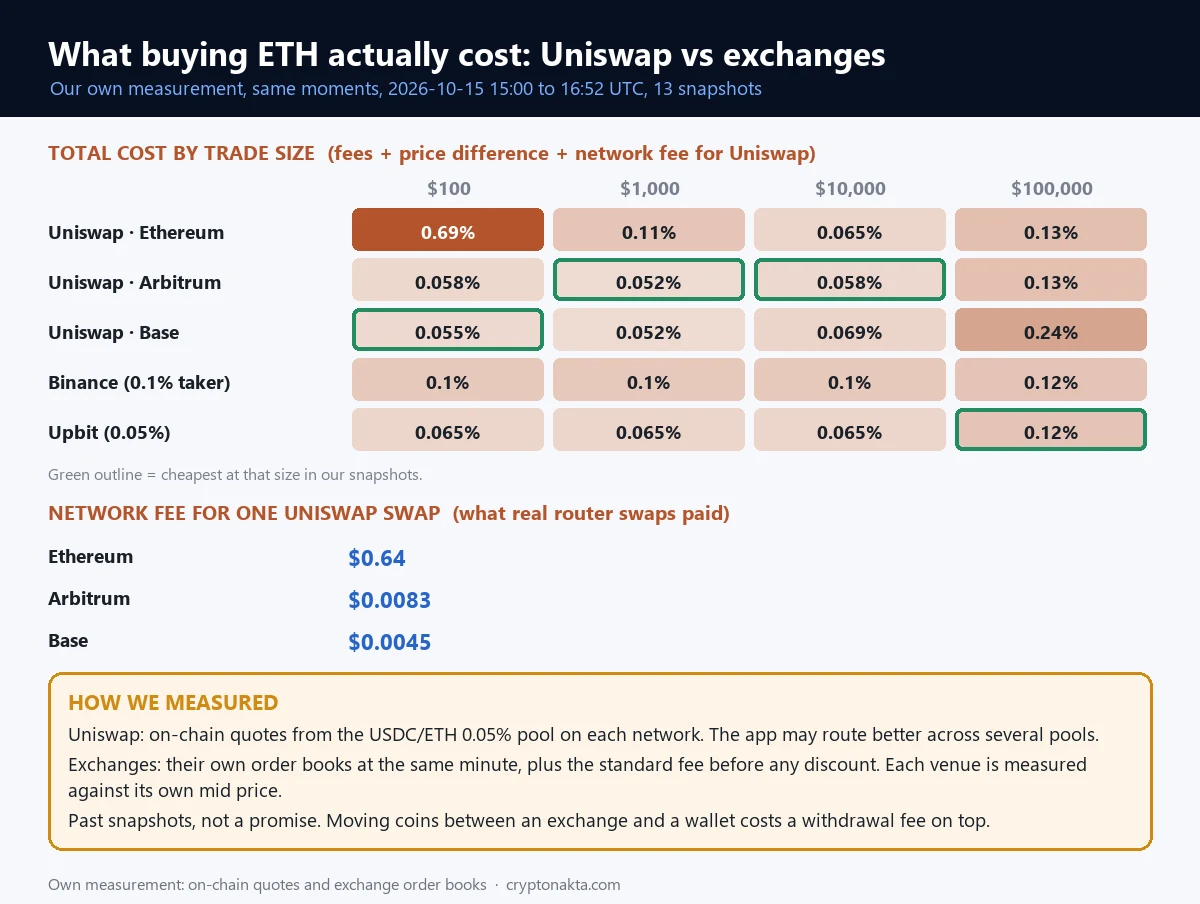
Task: Click green-outlined 0.12% cell in Upbit row
Action: [1051, 429]
